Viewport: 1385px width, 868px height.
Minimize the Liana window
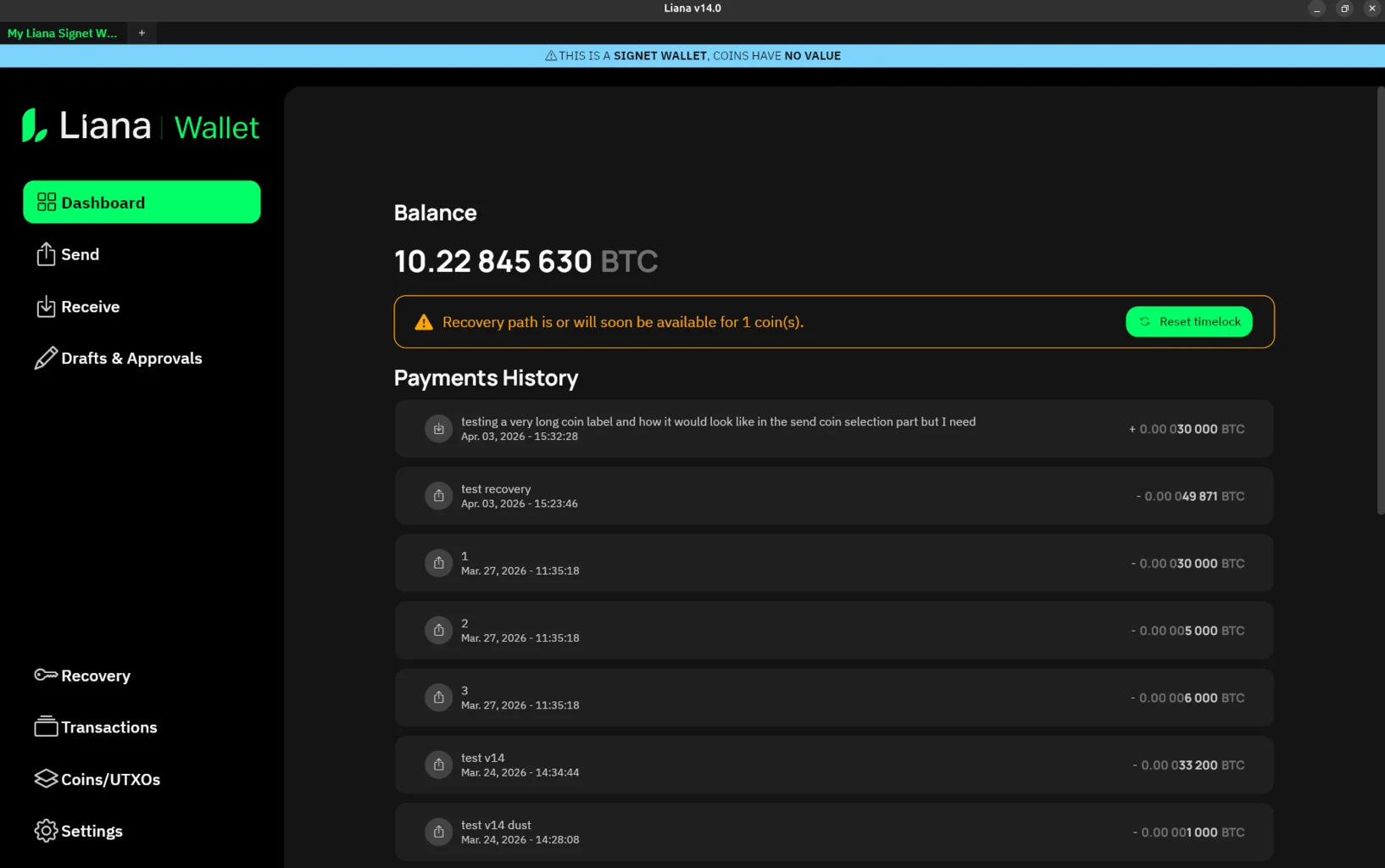coord(1316,8)
